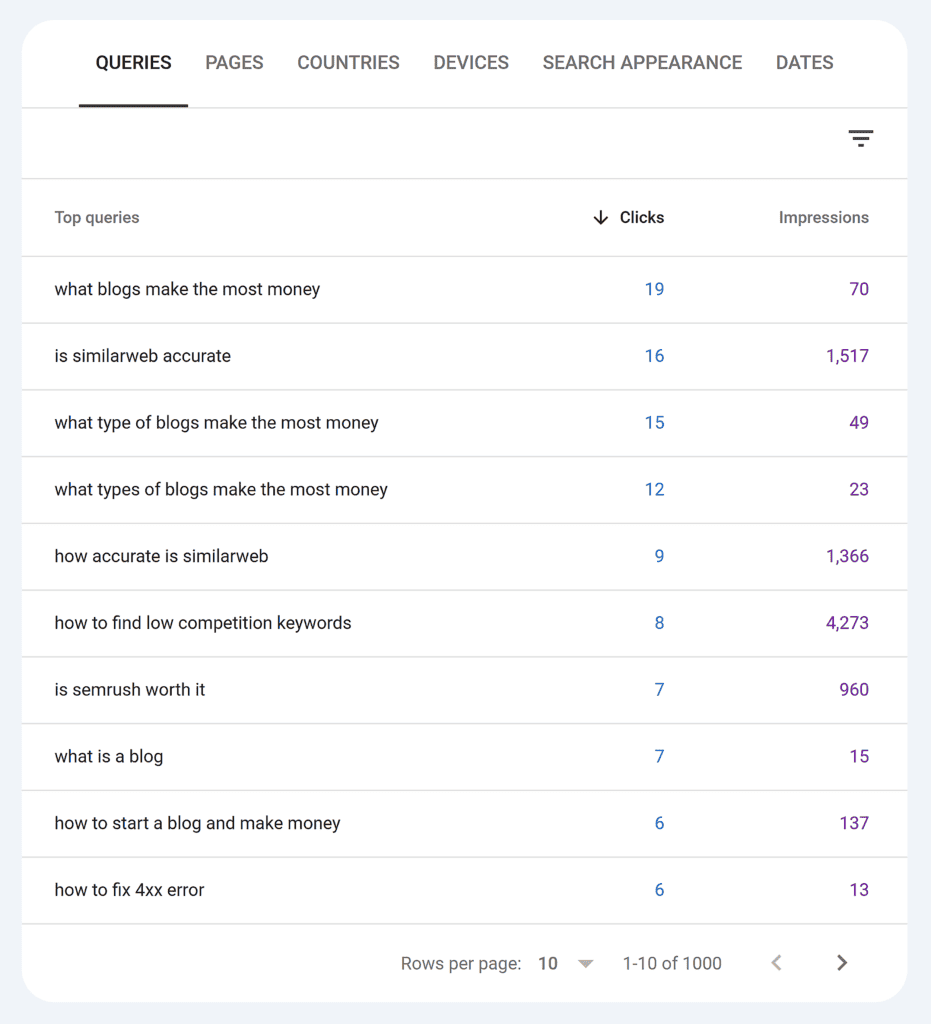Click the previous page chevron
This screenshot has height=1024, width=931.
pyautogui.click(x=776, y=963)
